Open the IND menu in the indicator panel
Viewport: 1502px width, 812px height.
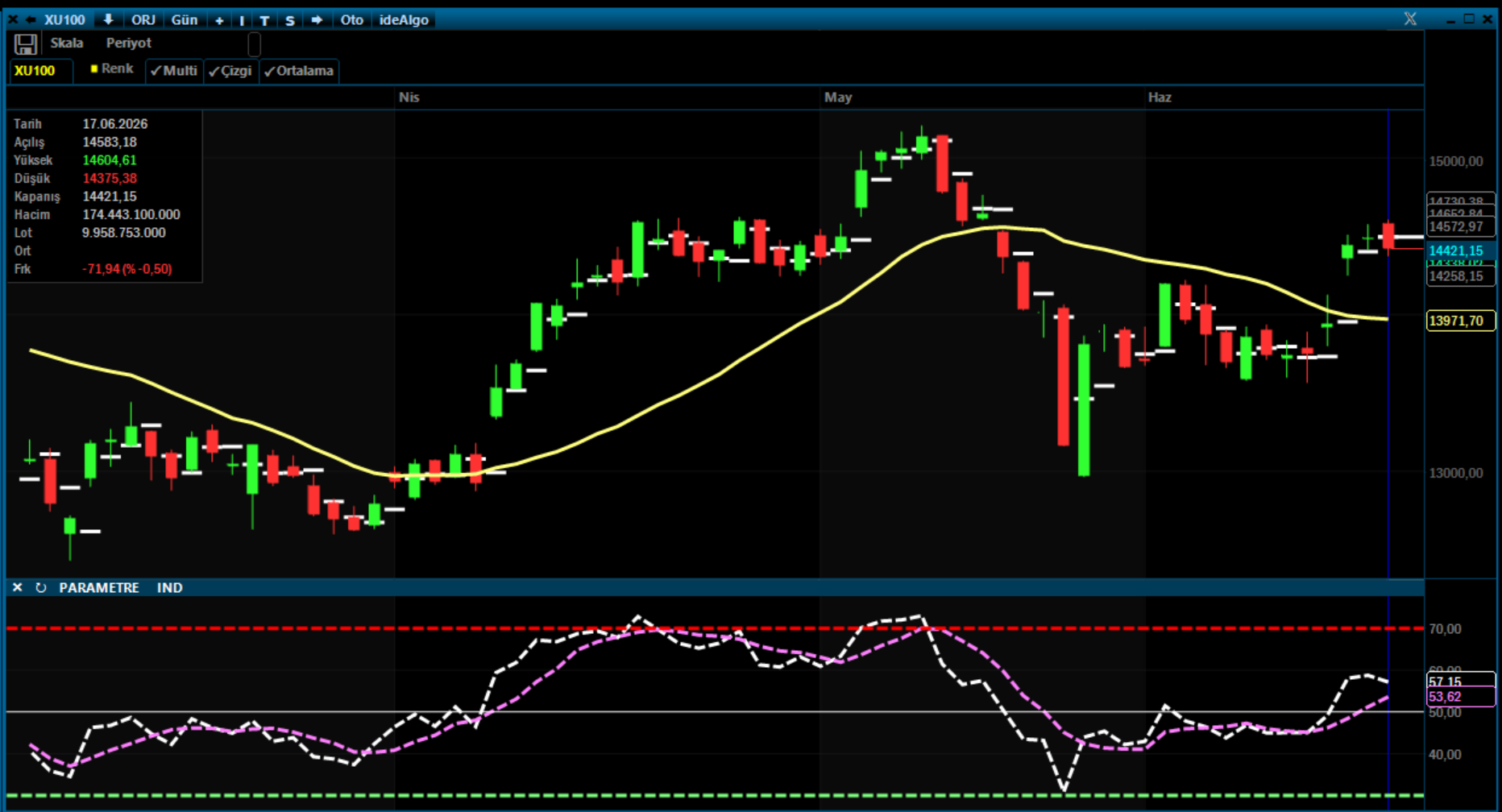point(169,588)
